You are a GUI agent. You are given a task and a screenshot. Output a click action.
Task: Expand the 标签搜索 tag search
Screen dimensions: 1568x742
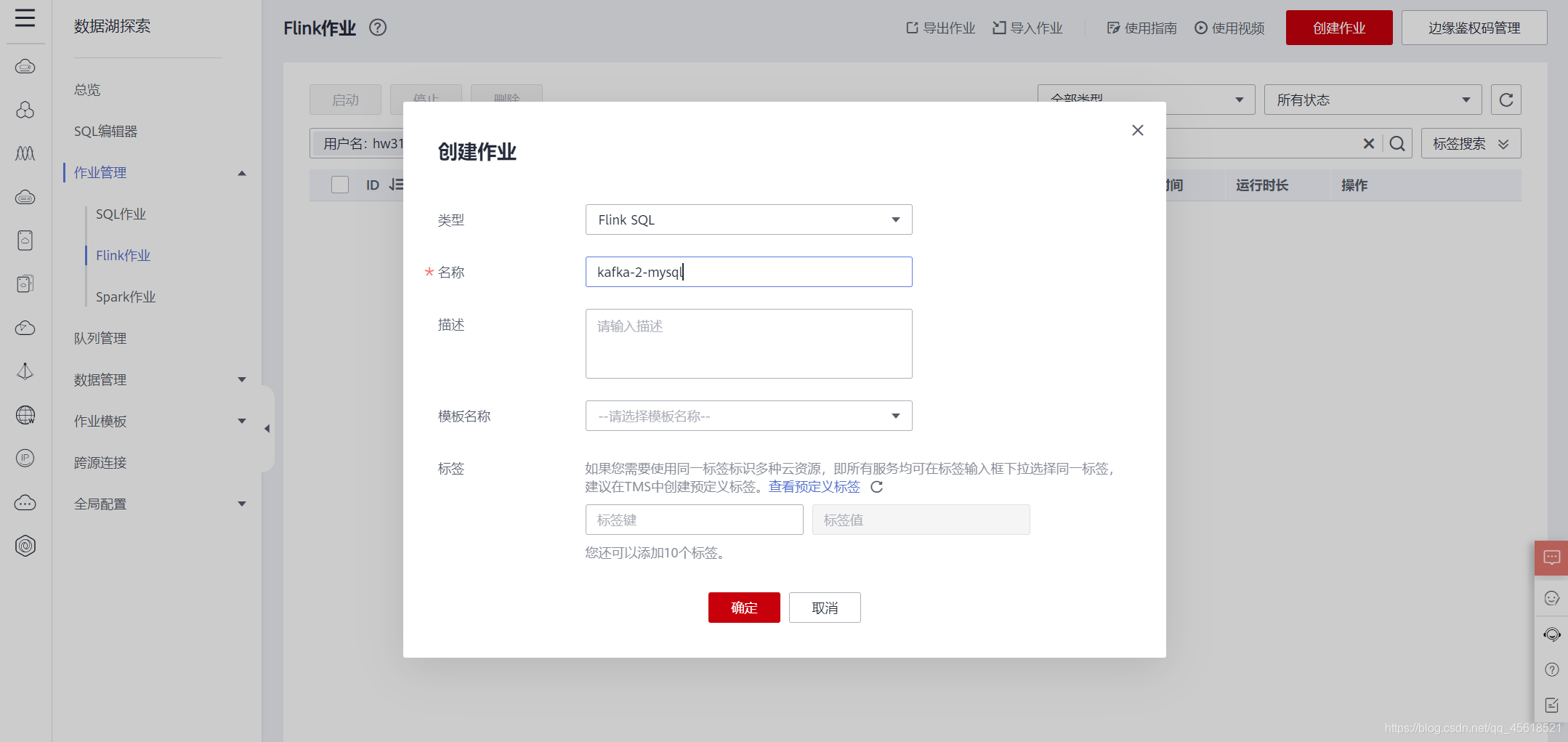[x=1471, y=143]
